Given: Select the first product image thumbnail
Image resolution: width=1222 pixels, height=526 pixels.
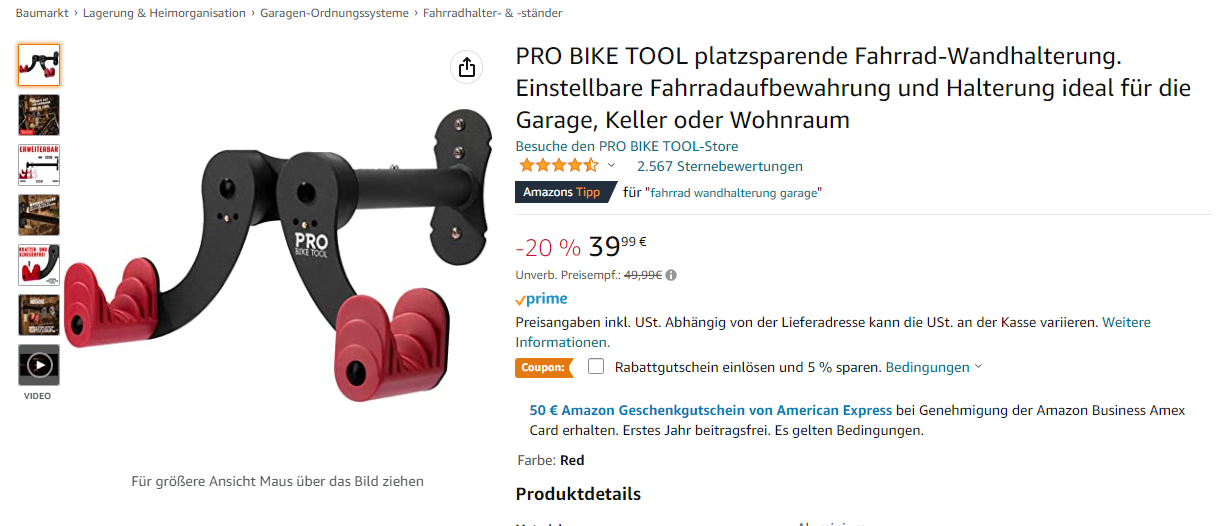Looking at the screenshot, I should coord(39,65).
